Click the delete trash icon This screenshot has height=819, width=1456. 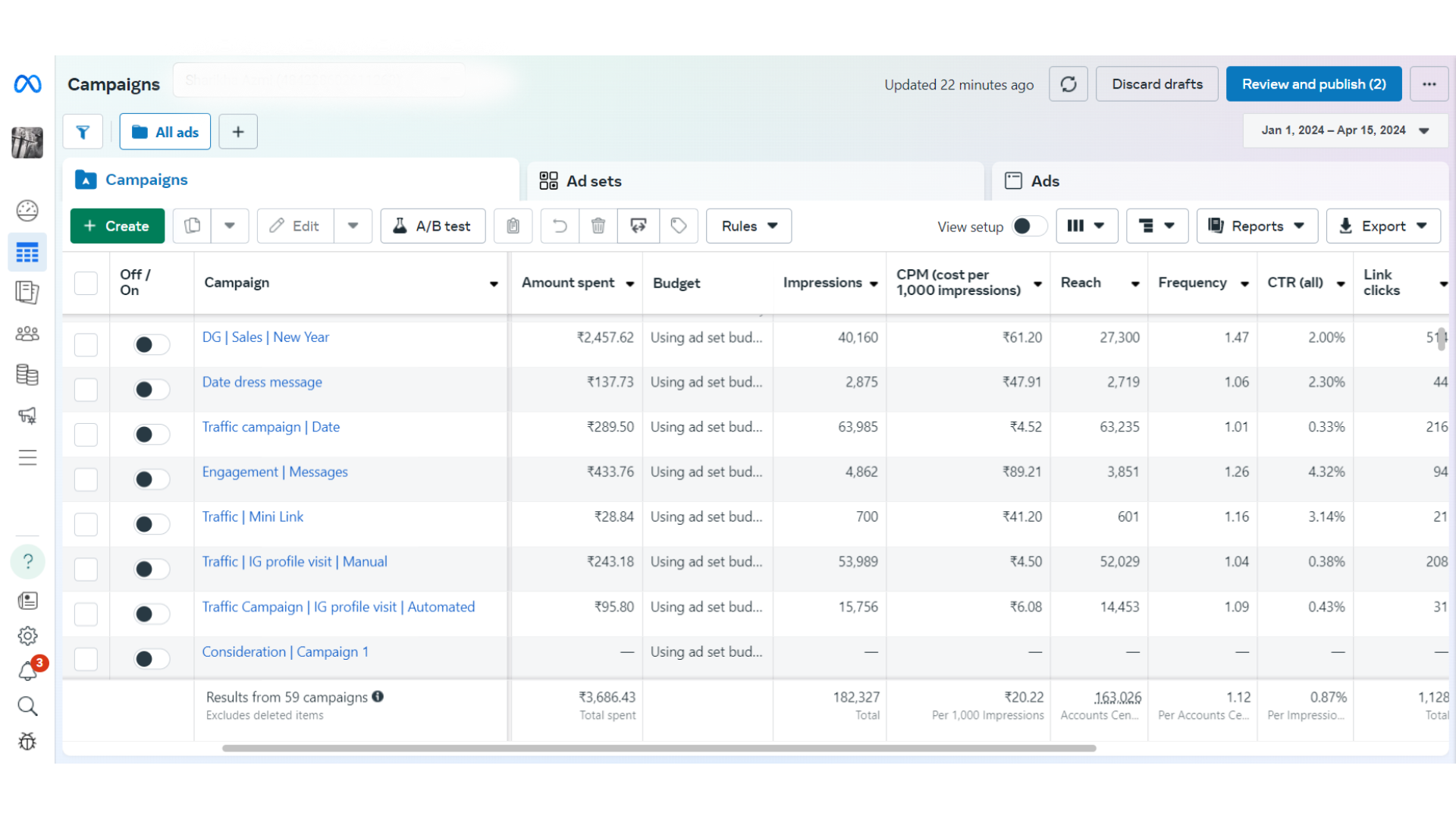point(598,226)
